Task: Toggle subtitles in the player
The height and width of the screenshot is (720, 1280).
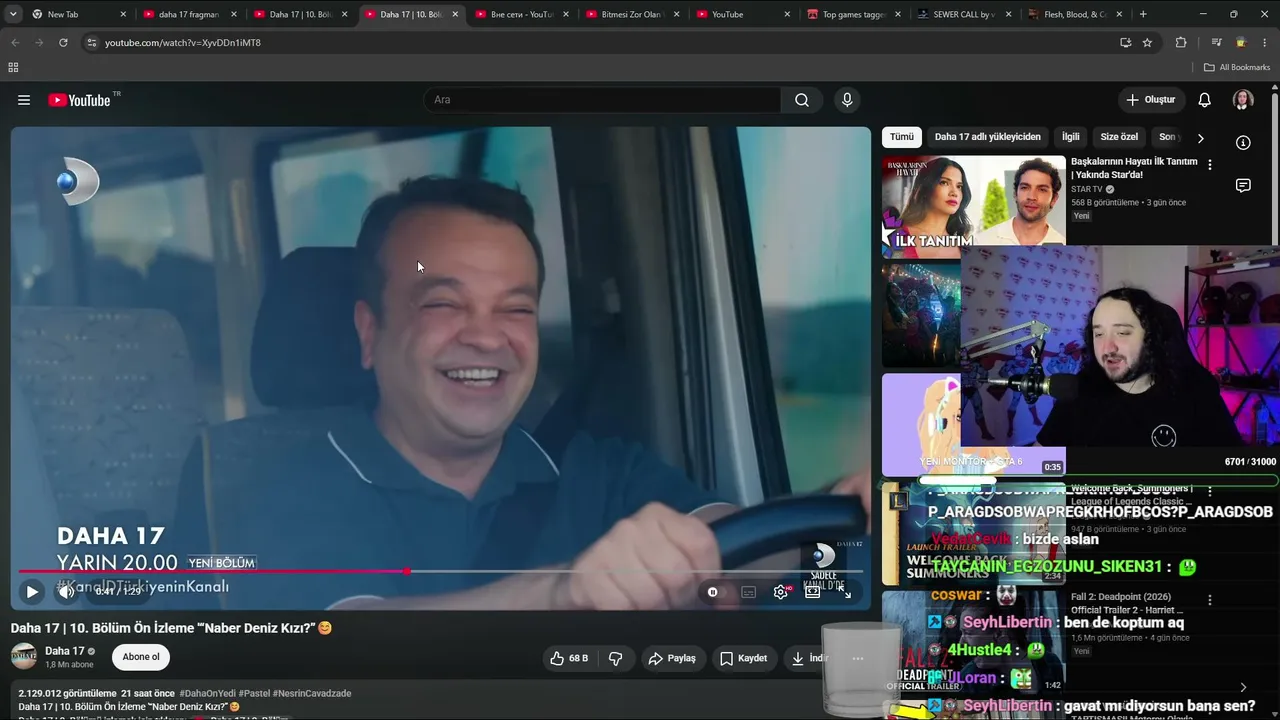Action: [748, 592]
